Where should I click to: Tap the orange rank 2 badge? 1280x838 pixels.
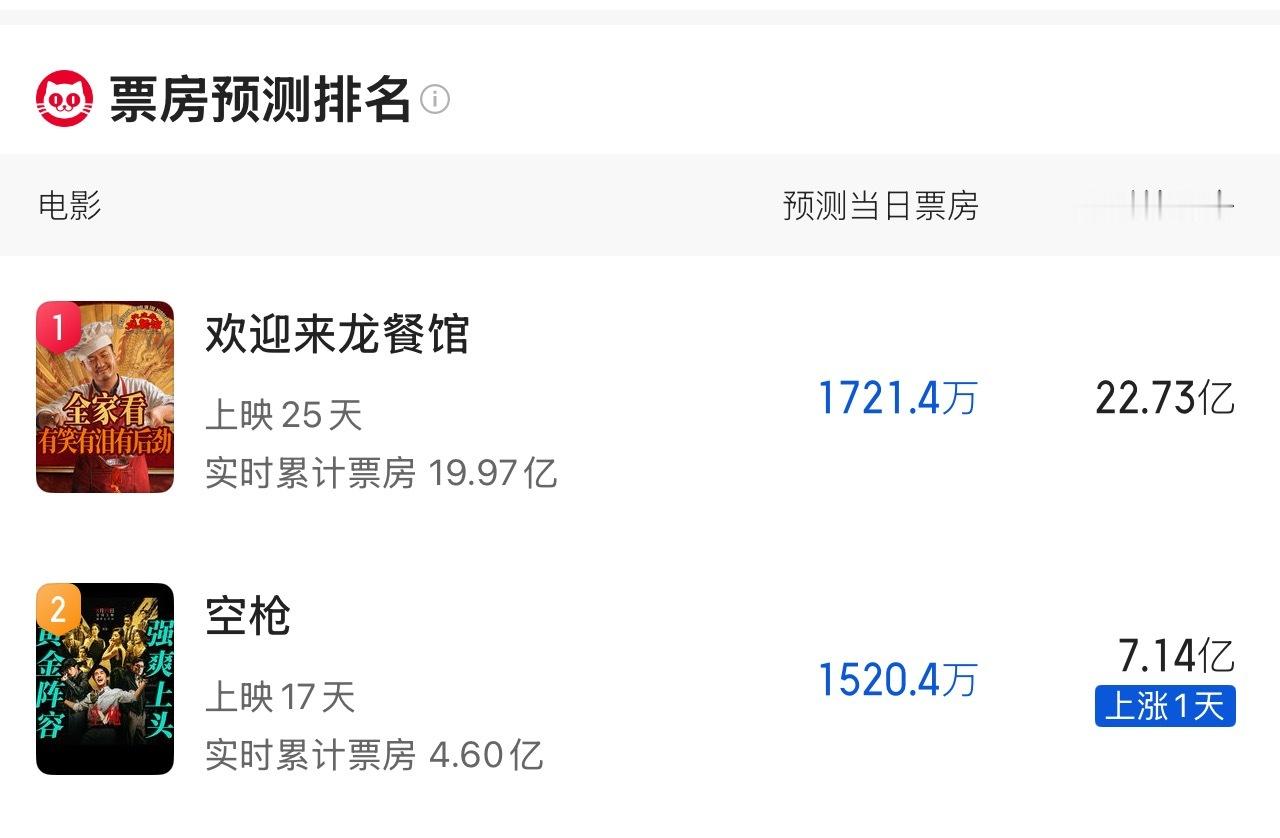[x=58, y=608]
